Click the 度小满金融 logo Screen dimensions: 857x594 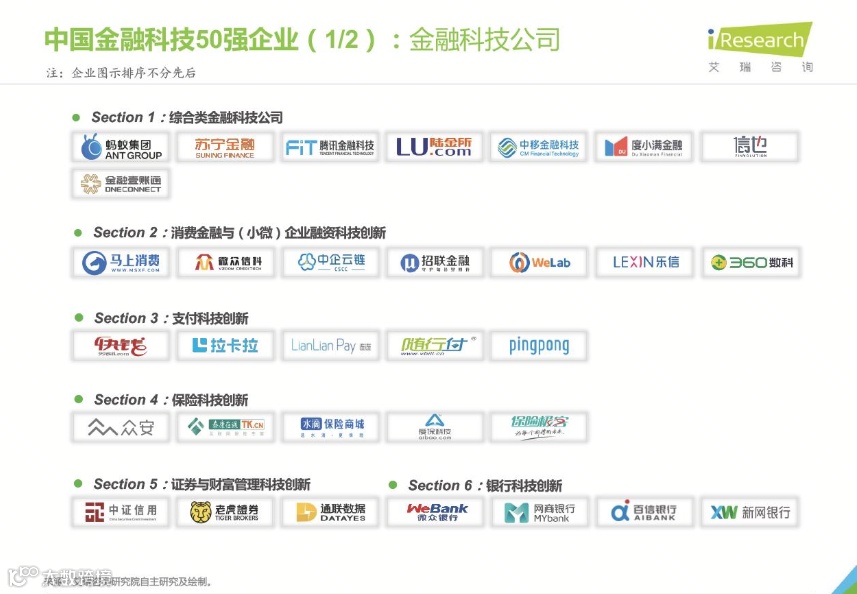point(644,147)
